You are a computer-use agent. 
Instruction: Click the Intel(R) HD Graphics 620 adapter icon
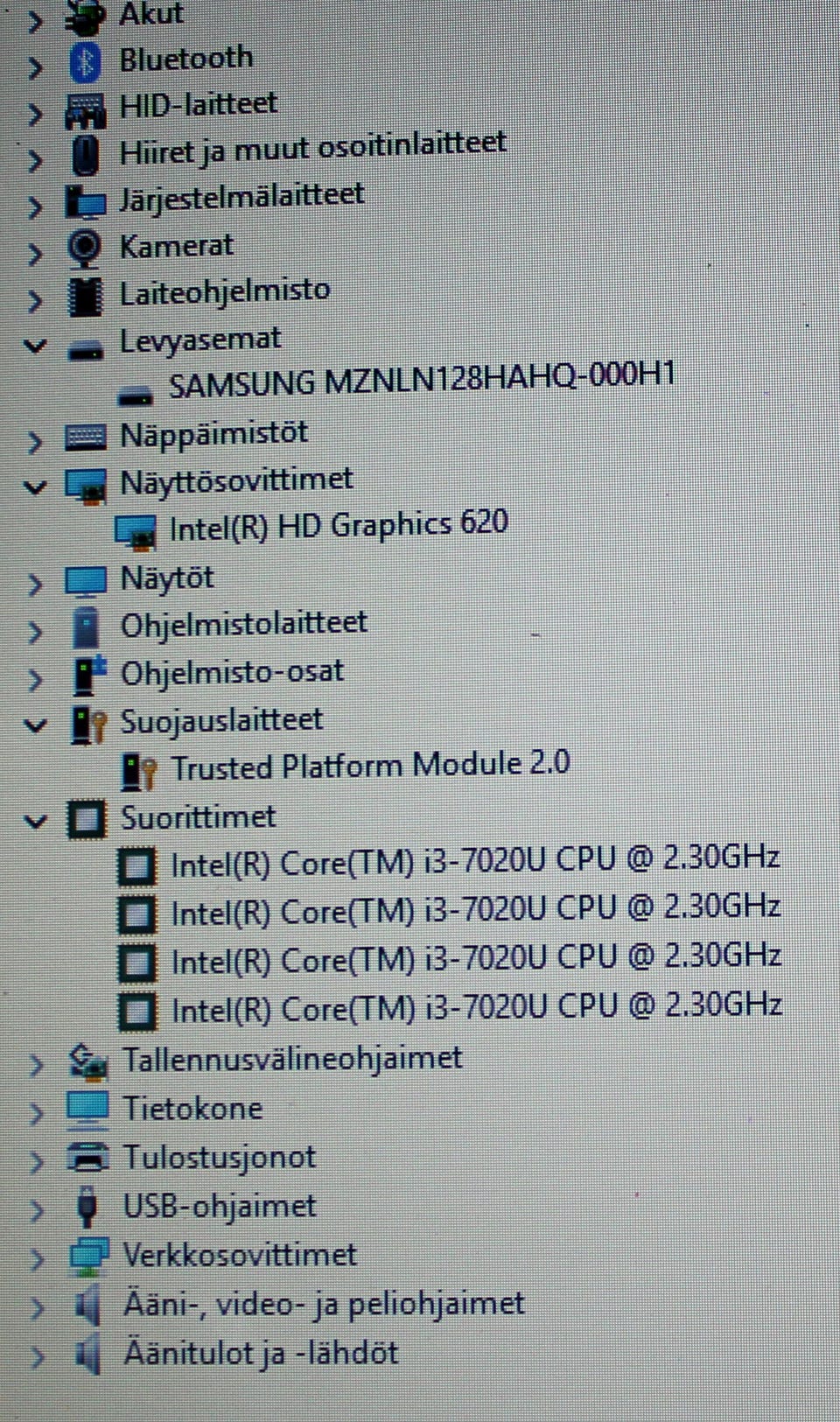pyautogui.click(x=136, y=531)
